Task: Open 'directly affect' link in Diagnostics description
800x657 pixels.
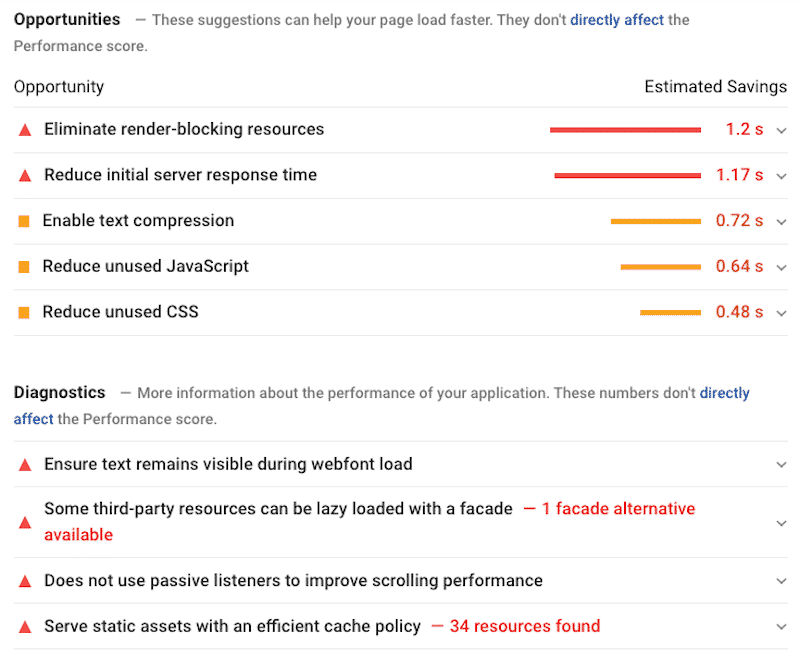Action: coord(724,393)
